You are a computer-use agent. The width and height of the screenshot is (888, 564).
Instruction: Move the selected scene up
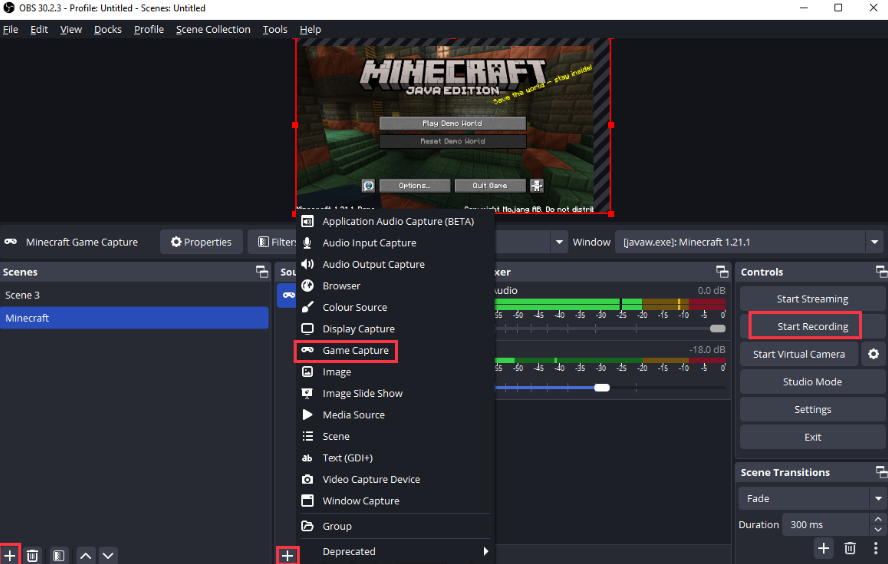(86, 556)
